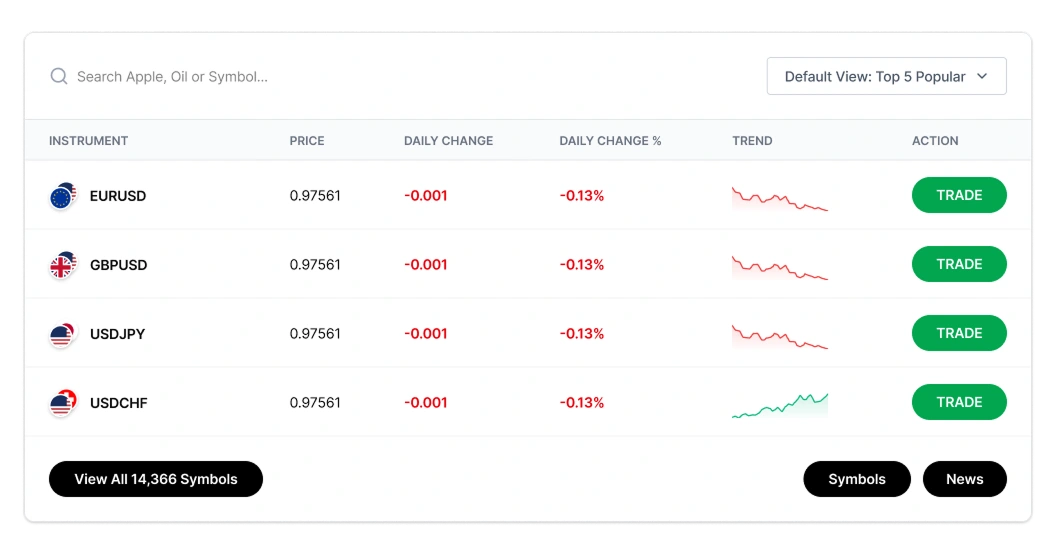Click the EURUSD flag icon

pos(63,196)
